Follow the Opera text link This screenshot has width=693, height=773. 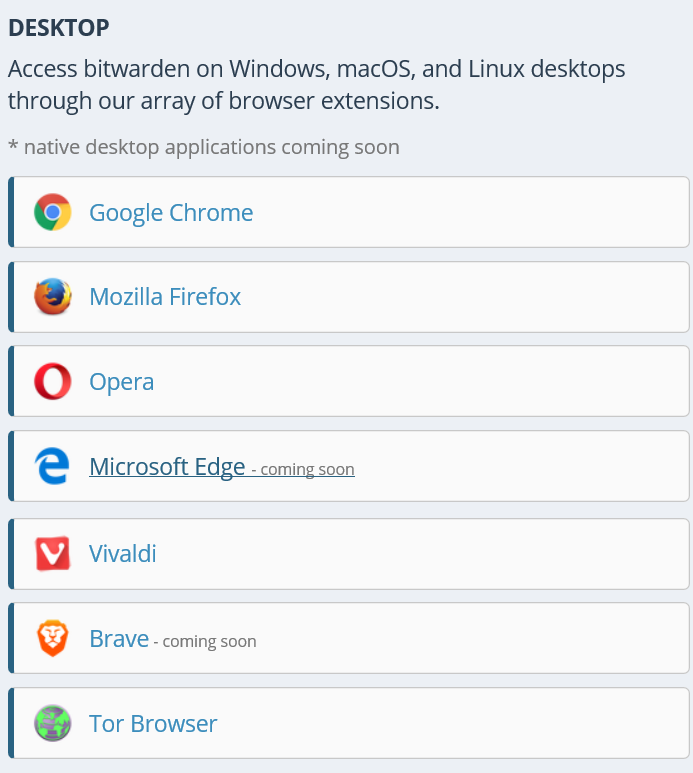pyautogui.click(x=122, y=382)
